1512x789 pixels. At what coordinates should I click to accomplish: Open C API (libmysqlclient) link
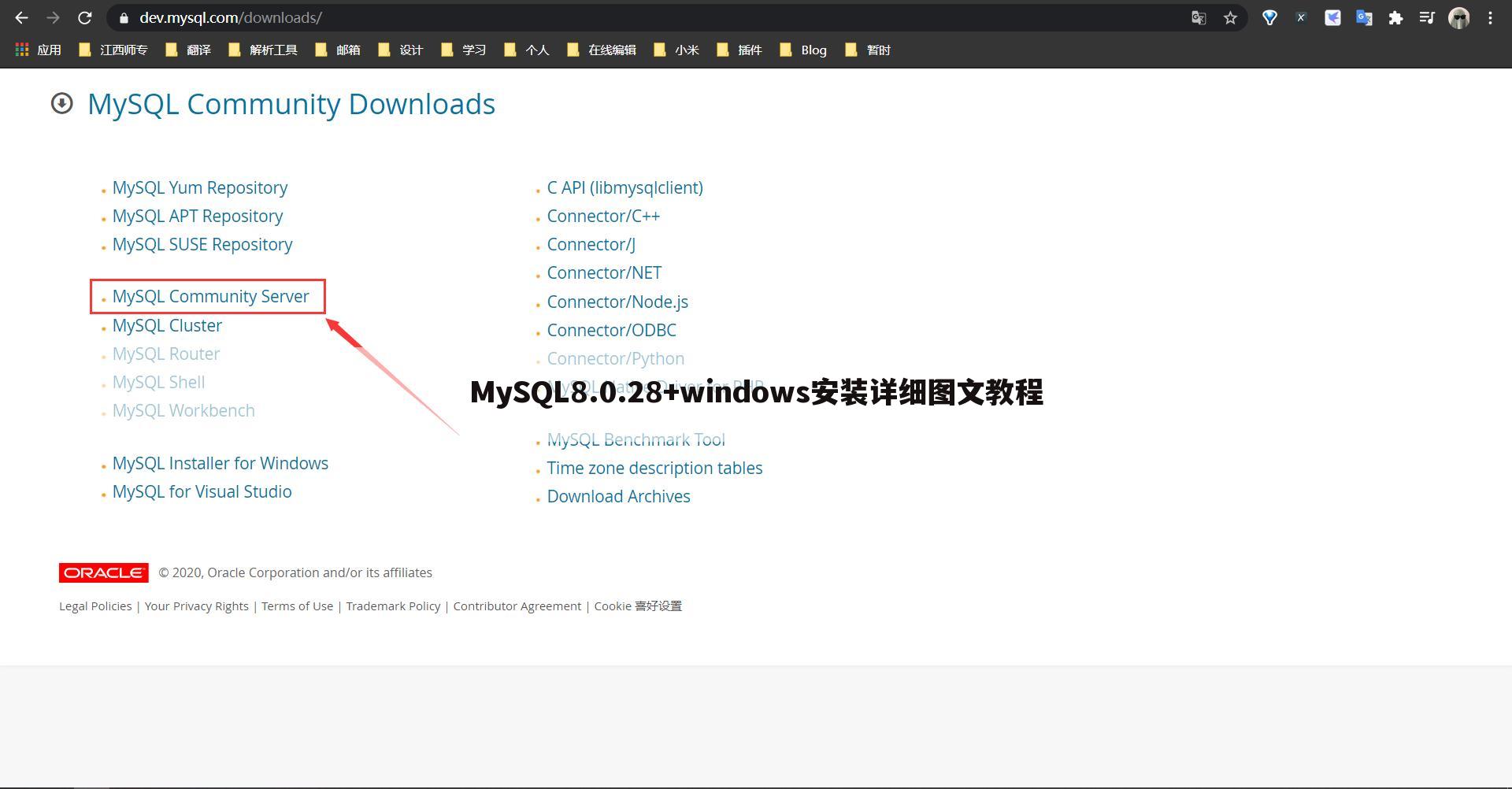625,187
